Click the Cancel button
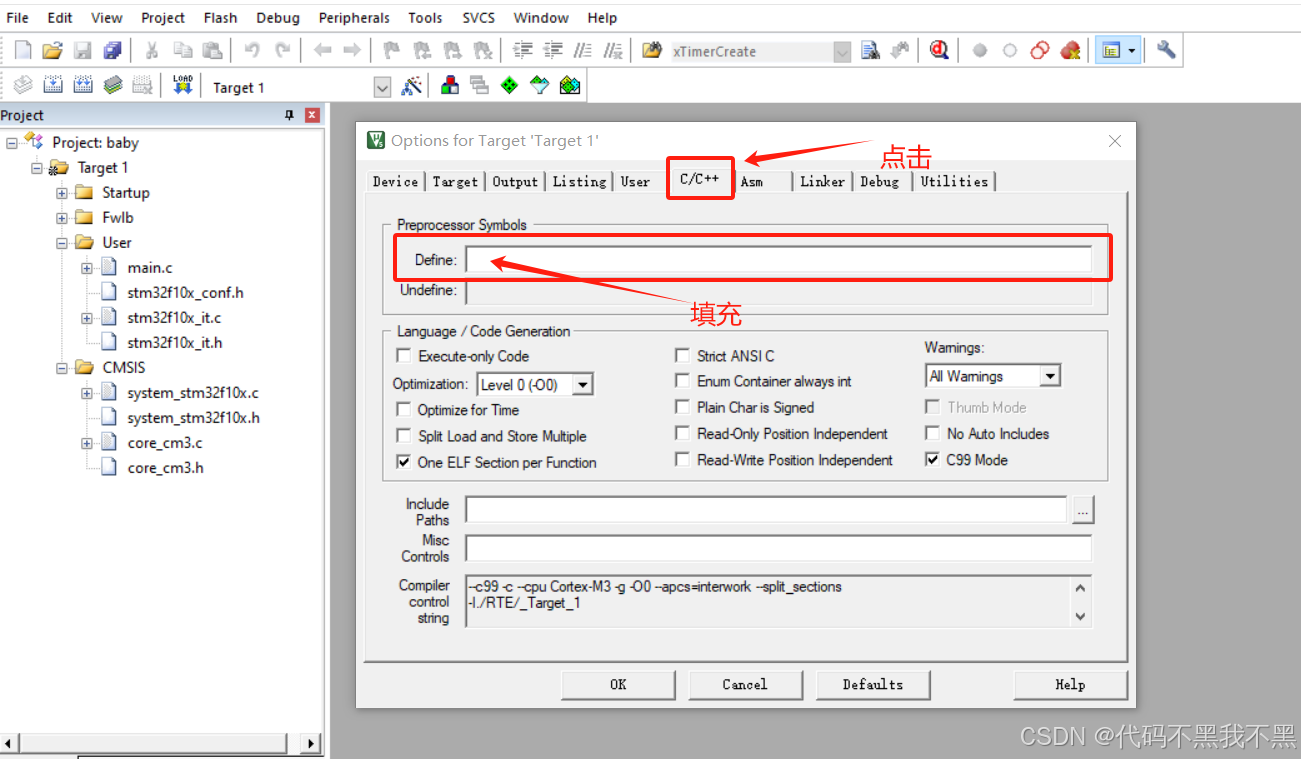This screenshot has width=1301, height=759. pos(745,685)
